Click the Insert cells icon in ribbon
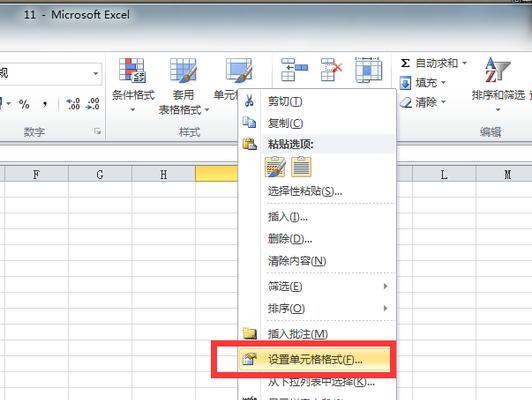This screenshot has width=532, height=400. 294,70
